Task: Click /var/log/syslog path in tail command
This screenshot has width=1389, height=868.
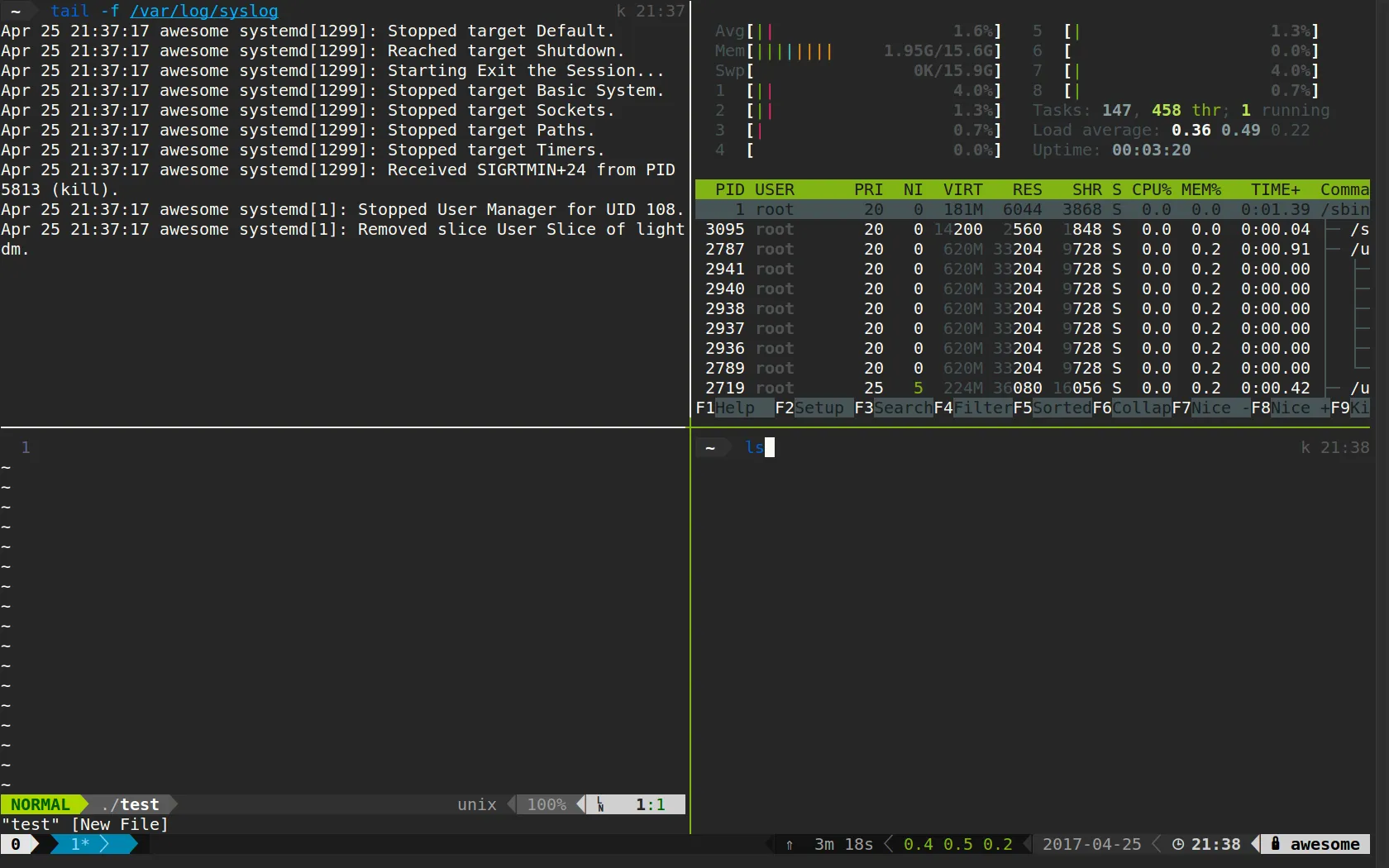Action: coord(204,11)
